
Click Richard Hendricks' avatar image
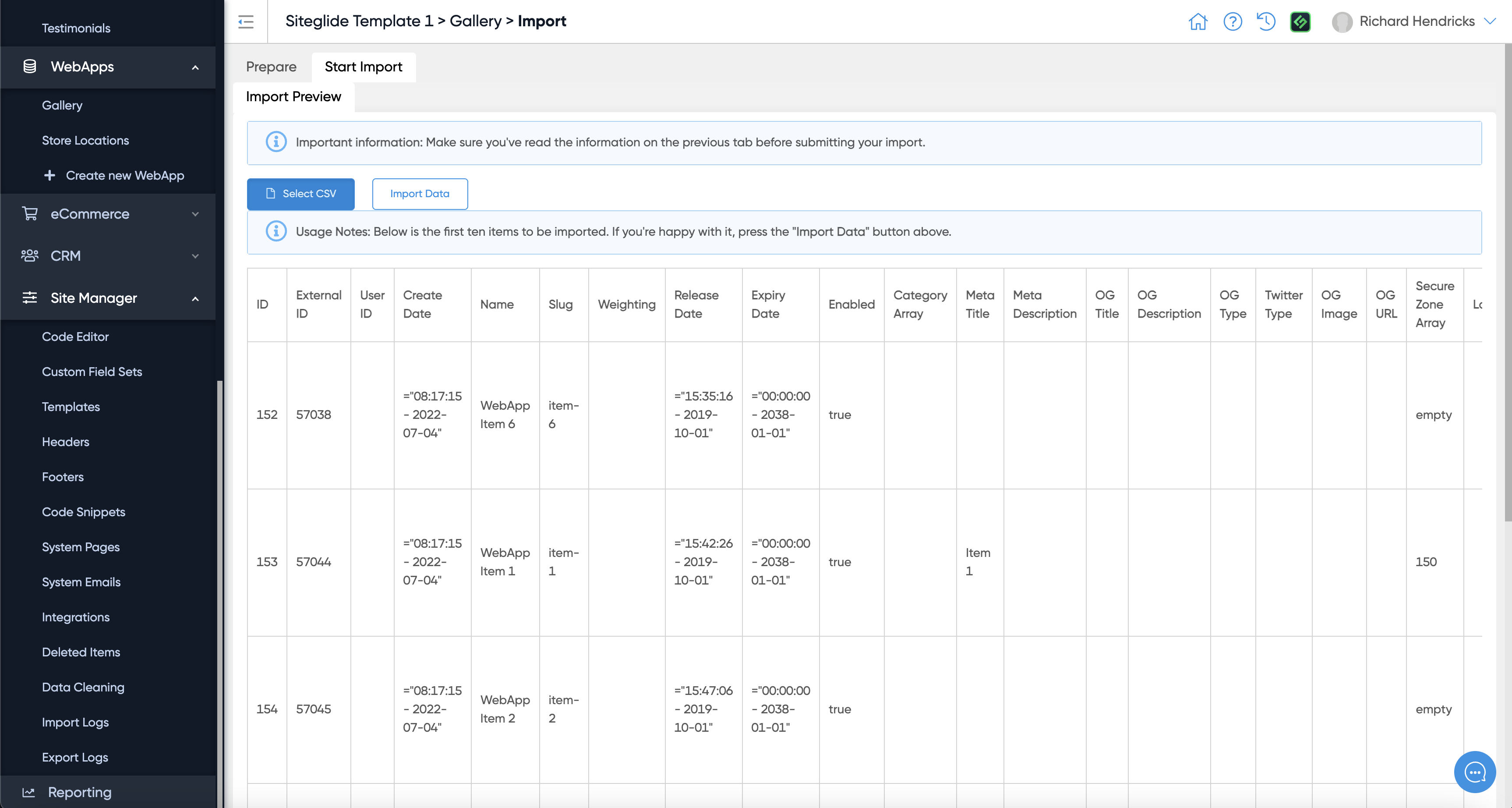pos(1342,22)
